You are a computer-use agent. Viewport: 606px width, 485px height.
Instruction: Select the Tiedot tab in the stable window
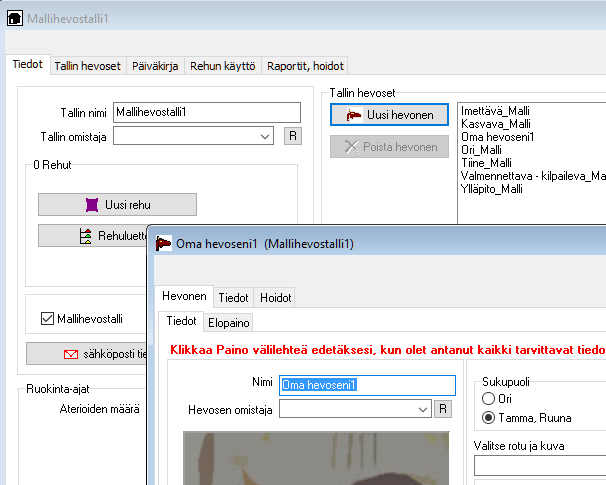coord(27,64)
